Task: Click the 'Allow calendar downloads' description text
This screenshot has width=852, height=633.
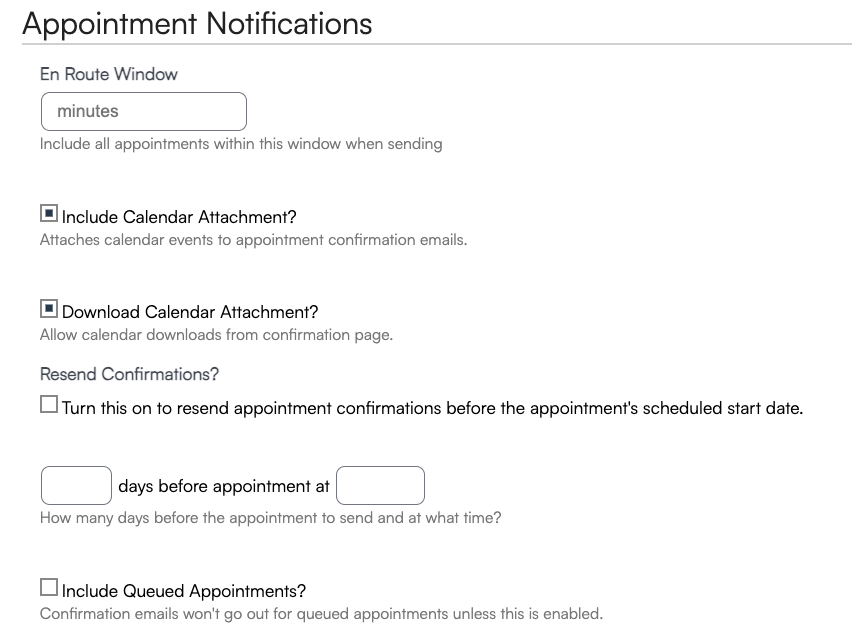Action: 216,335
